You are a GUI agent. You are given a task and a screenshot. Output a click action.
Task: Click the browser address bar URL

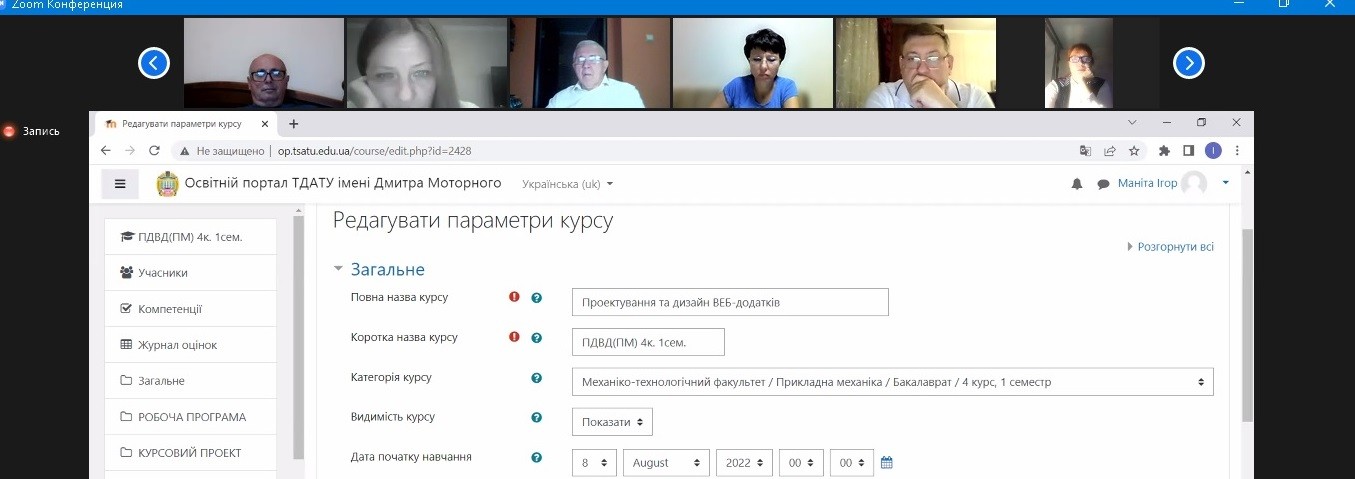[375, 151]
